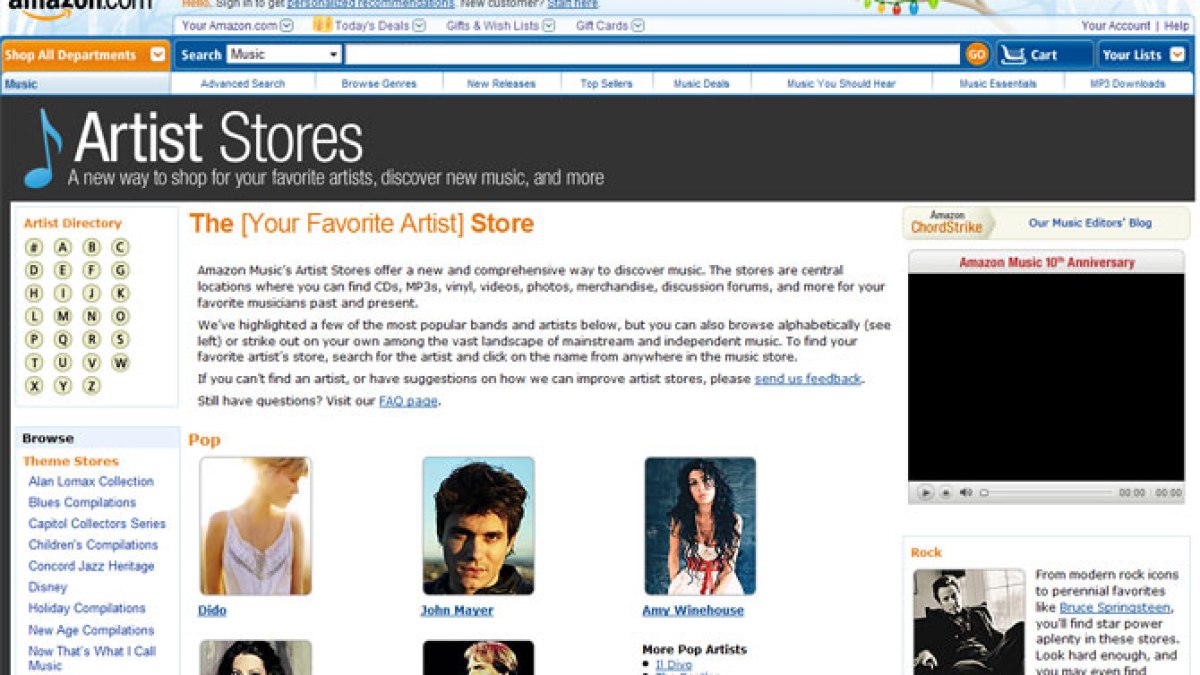Stop the anniversary video player
This screenshot has width=1200, height=675.
[946, 492]
